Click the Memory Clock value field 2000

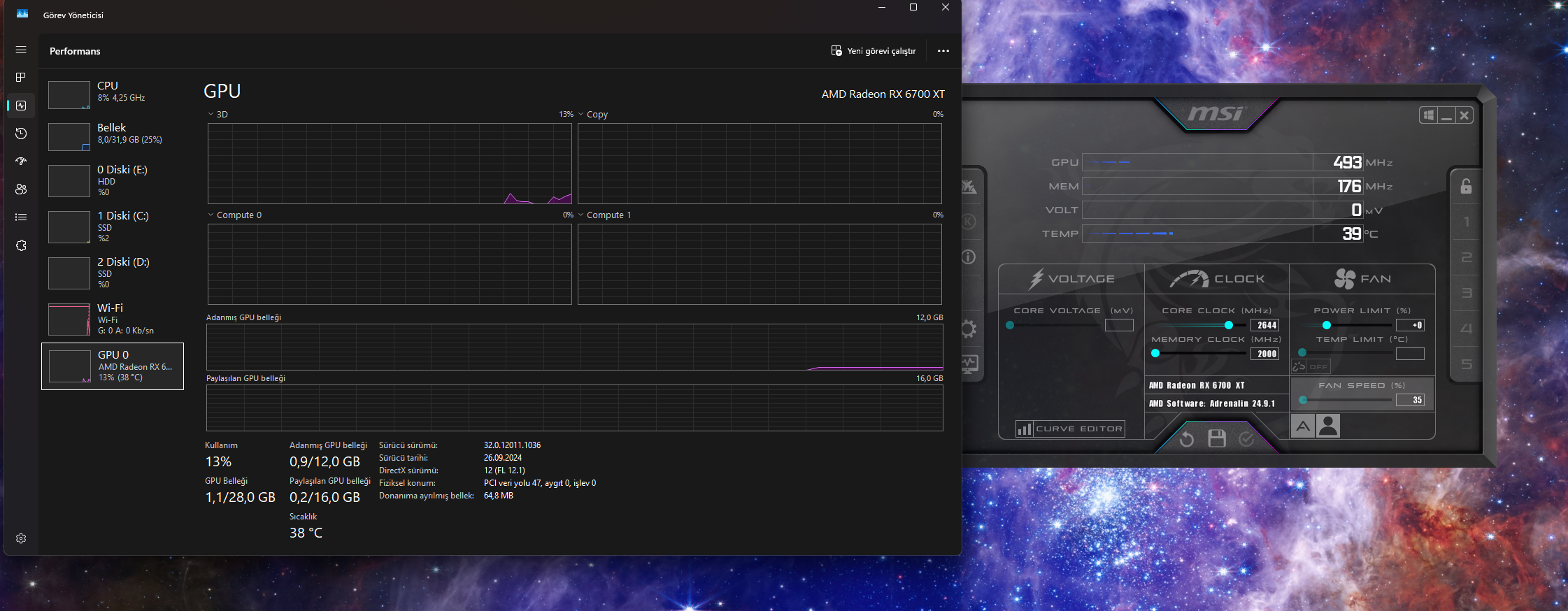click(1265, 354)
